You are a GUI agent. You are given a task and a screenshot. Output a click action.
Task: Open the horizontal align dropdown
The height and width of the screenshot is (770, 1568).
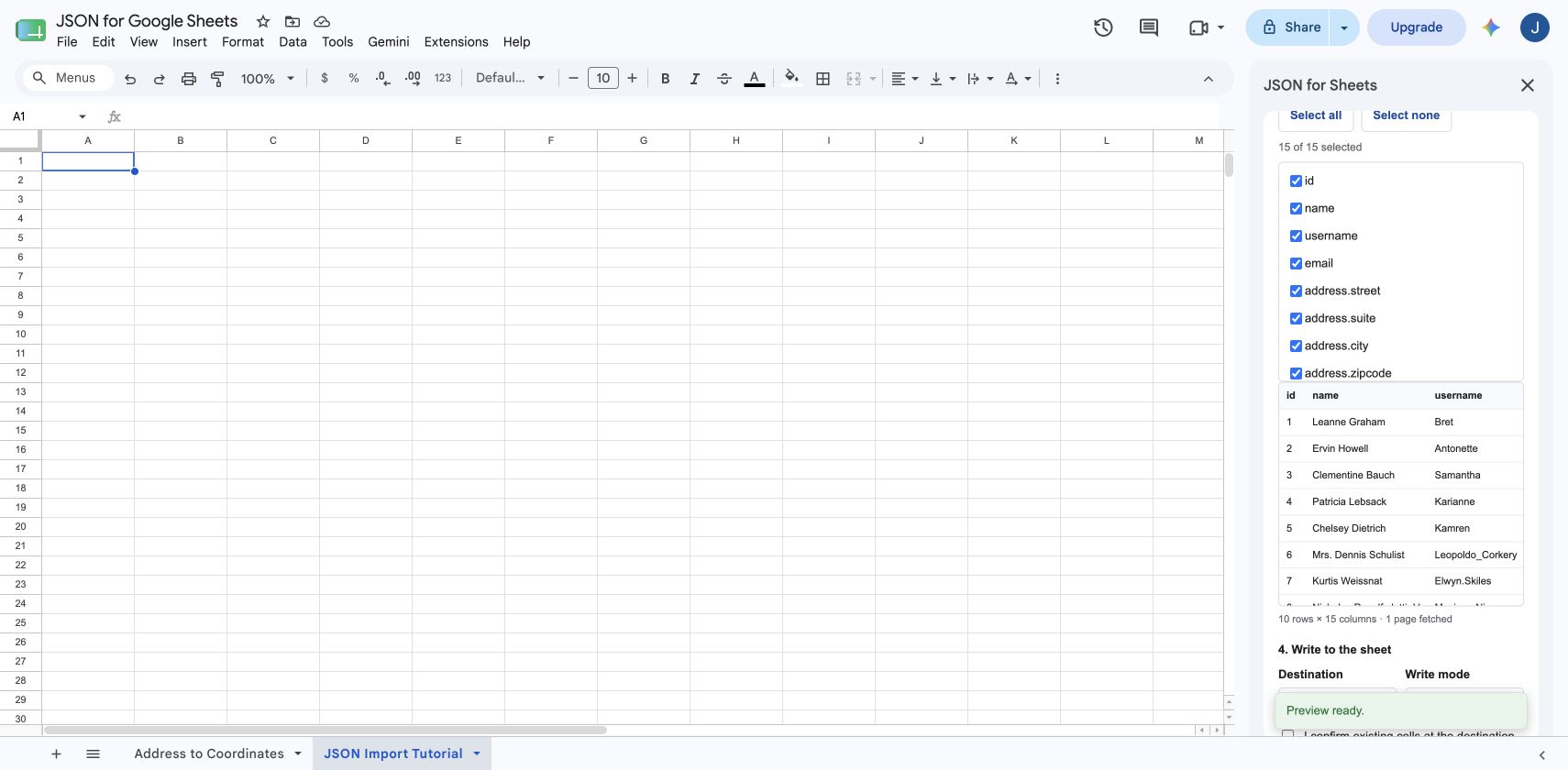(x=905, y=79)
